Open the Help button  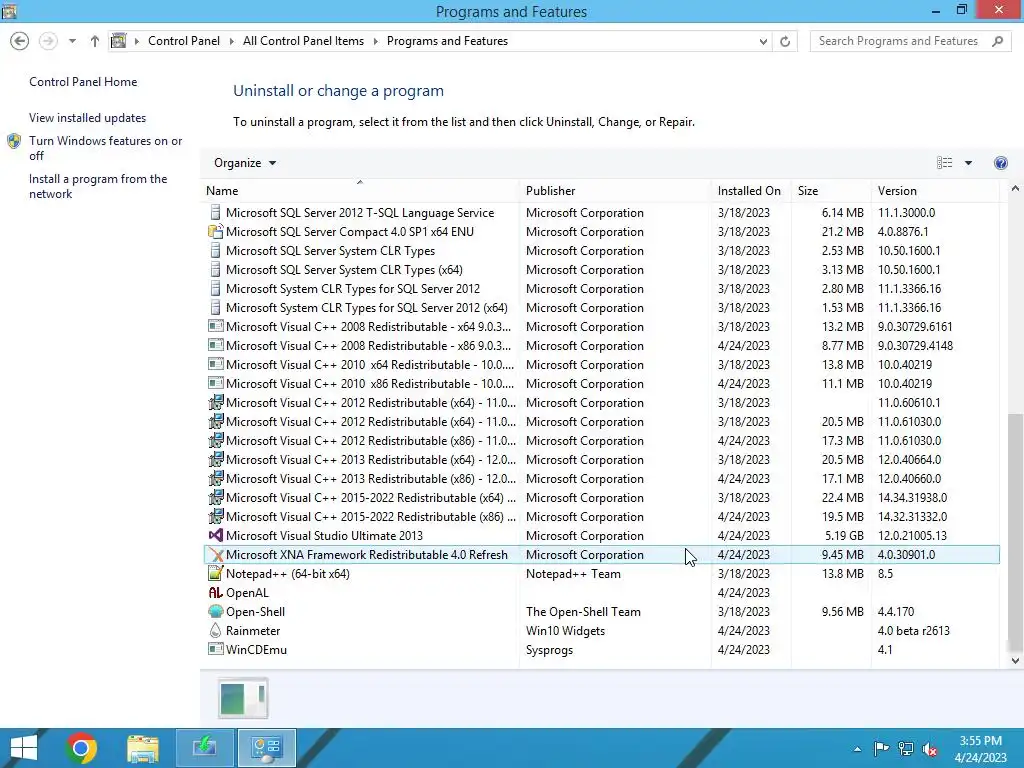point(1000,163)
